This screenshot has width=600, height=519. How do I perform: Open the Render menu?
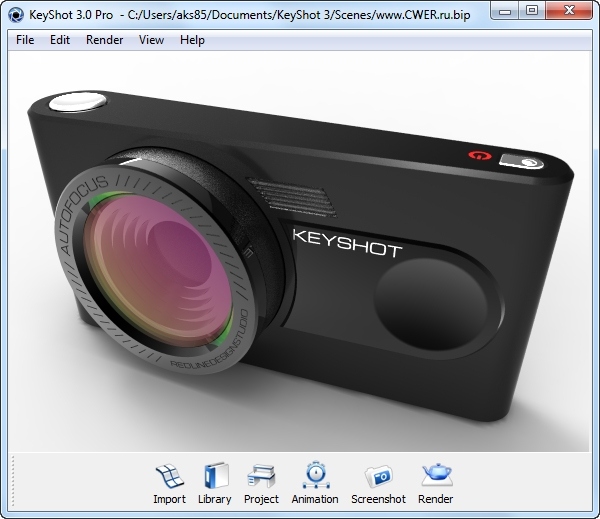(x=104, y=40)
